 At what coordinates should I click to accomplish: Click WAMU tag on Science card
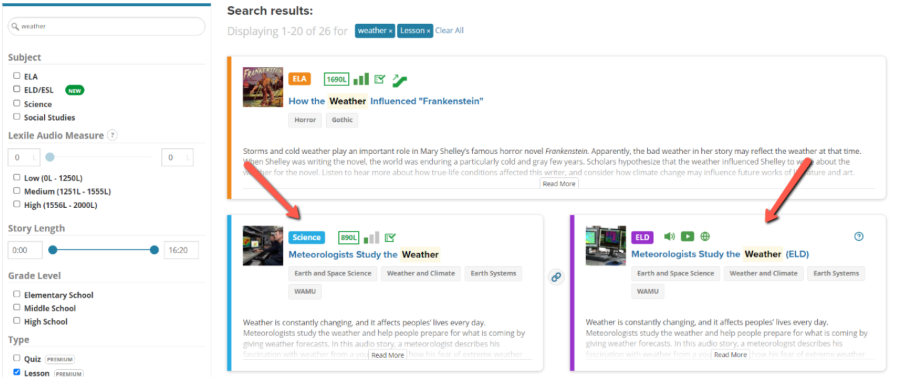pos(305,292)
